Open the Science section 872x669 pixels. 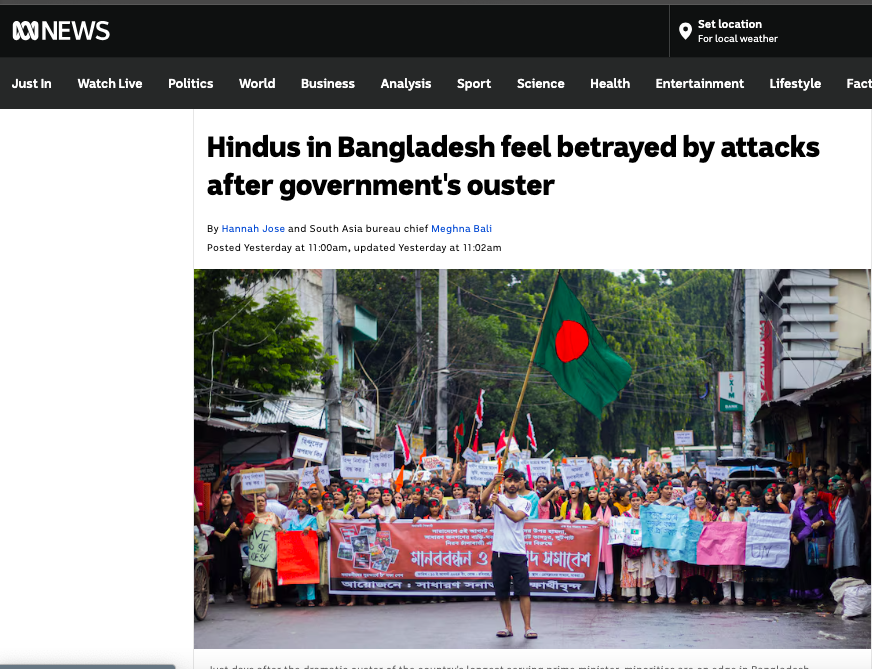click(541, 83)
